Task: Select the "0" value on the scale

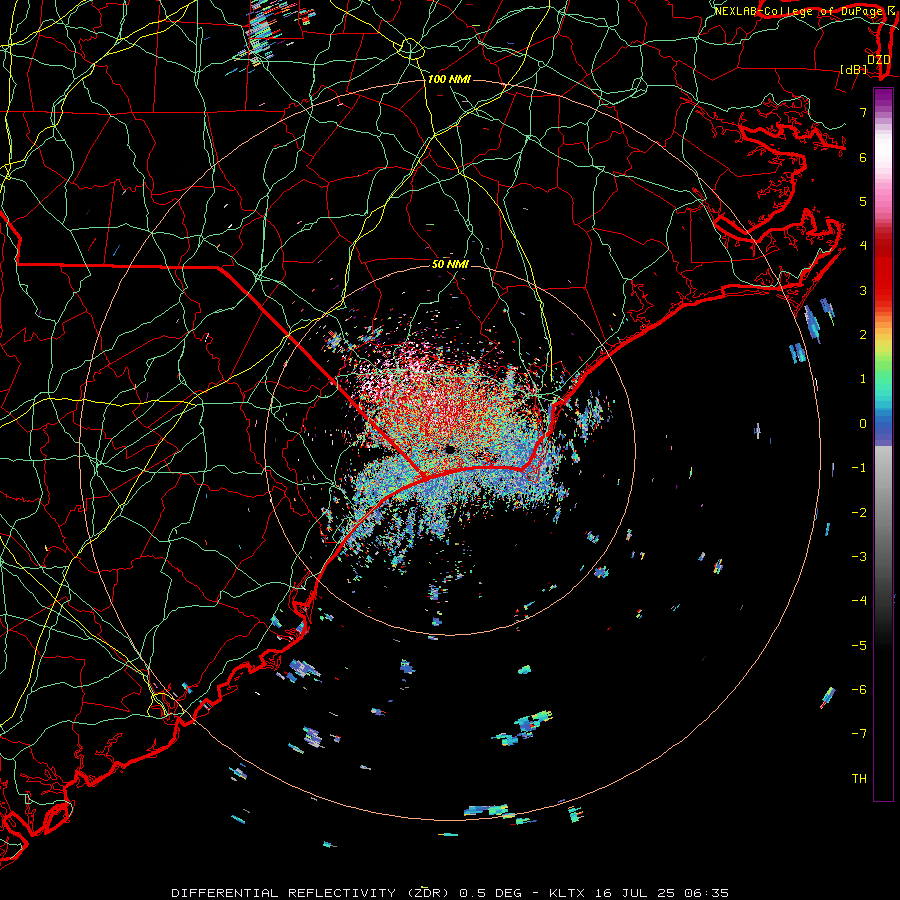Action: tap(863, 424)
